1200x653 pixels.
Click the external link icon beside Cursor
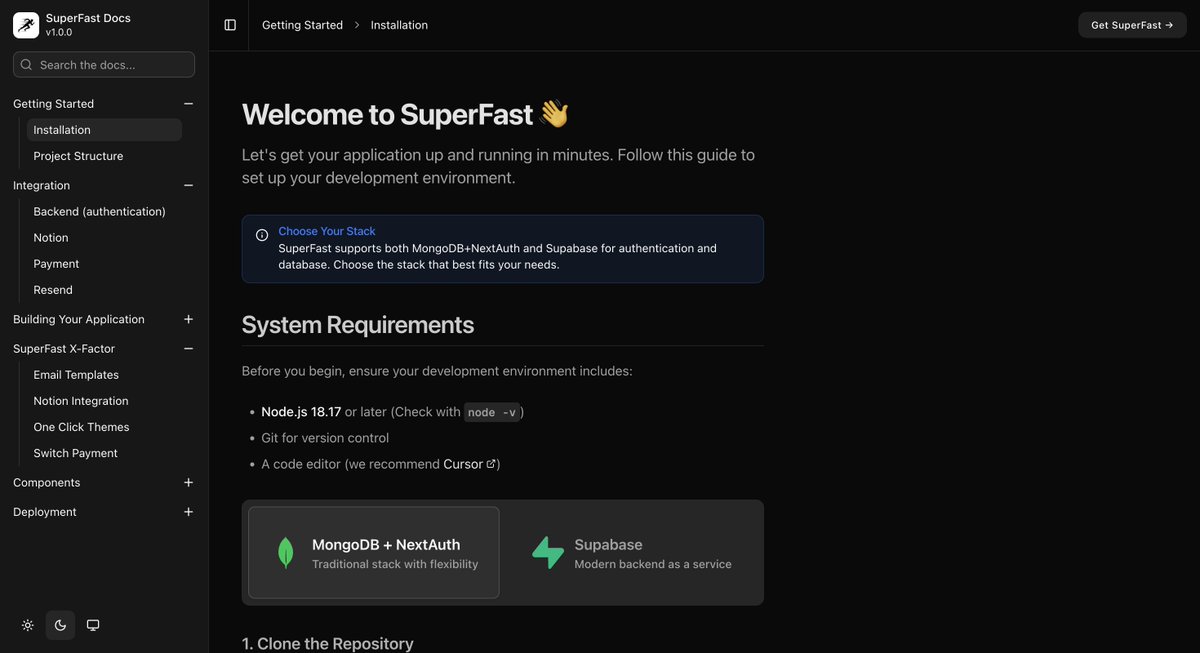491,464
